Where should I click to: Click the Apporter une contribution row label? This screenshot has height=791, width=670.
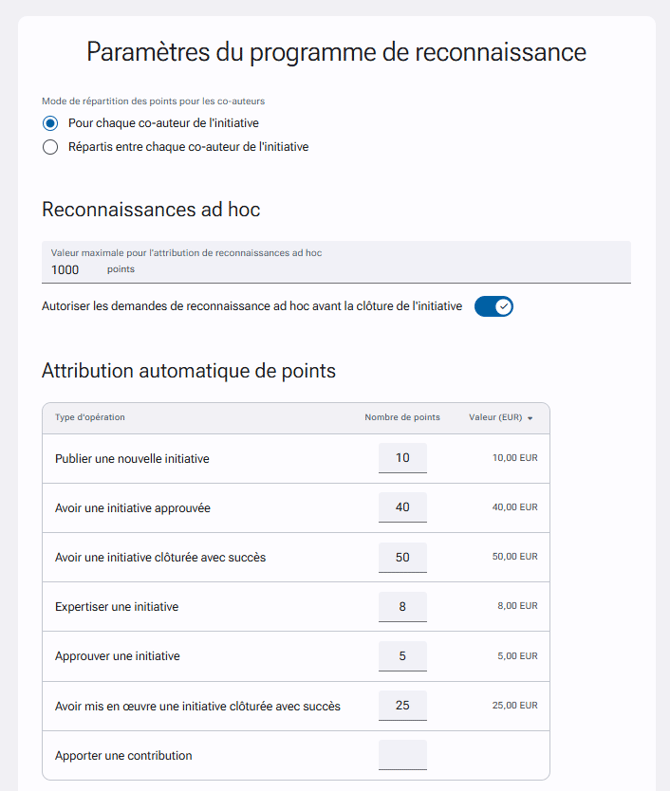coord(124,756)
